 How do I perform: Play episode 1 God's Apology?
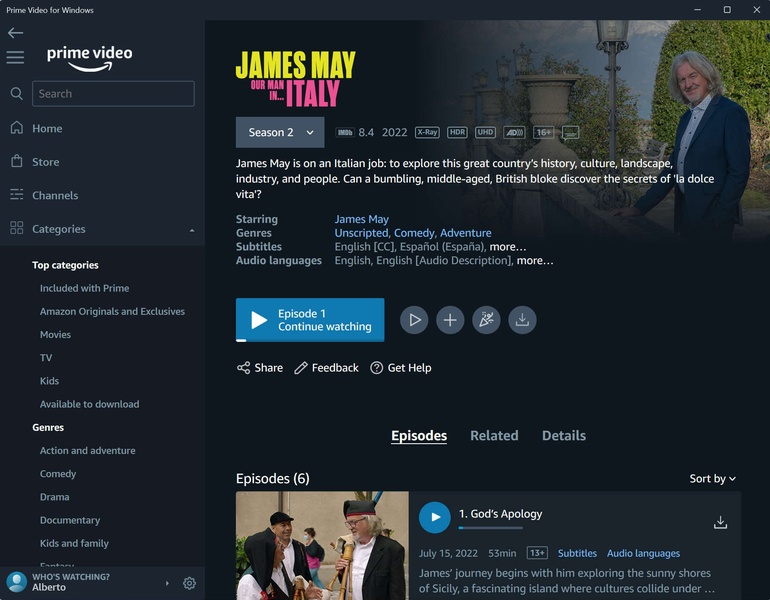[x=435, y=517]
